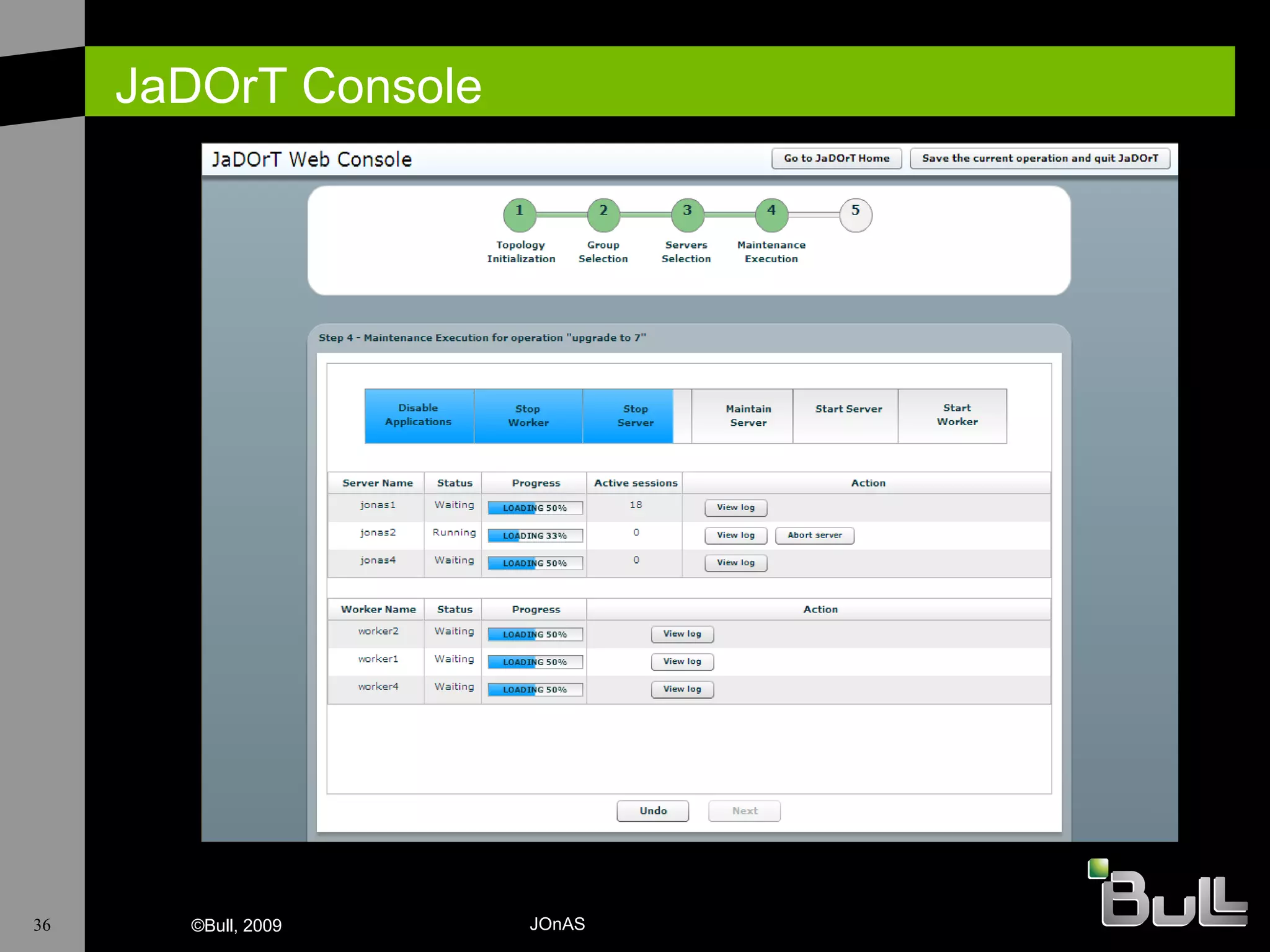This screenshot has height=952, width=1270.
Task: Click the step 5 circle
Action: pos(855,214)
